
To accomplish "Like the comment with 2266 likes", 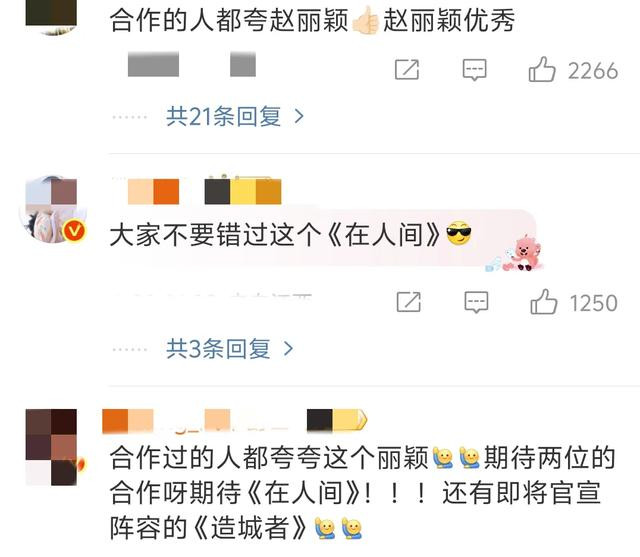I will 542,70.
